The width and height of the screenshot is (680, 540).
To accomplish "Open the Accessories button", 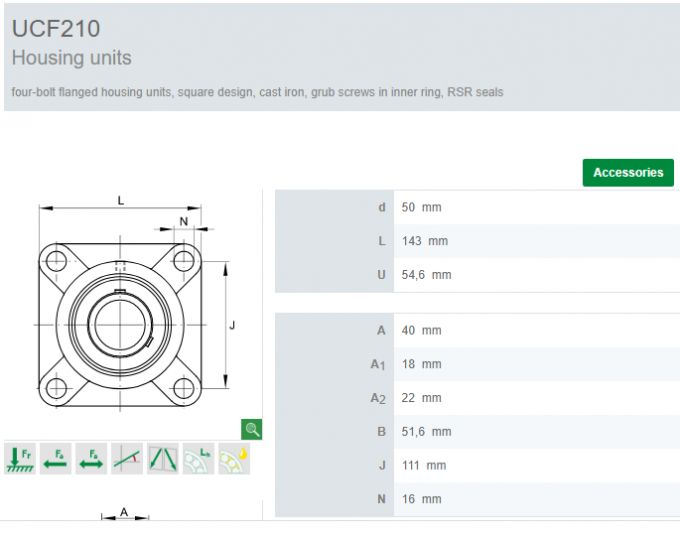I will [627, 172].
